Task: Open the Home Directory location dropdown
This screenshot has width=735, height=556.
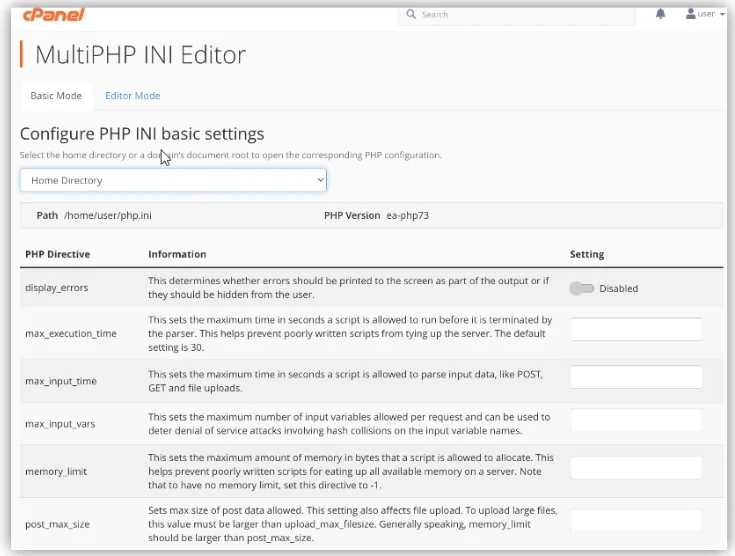Action: pos(173,180)
